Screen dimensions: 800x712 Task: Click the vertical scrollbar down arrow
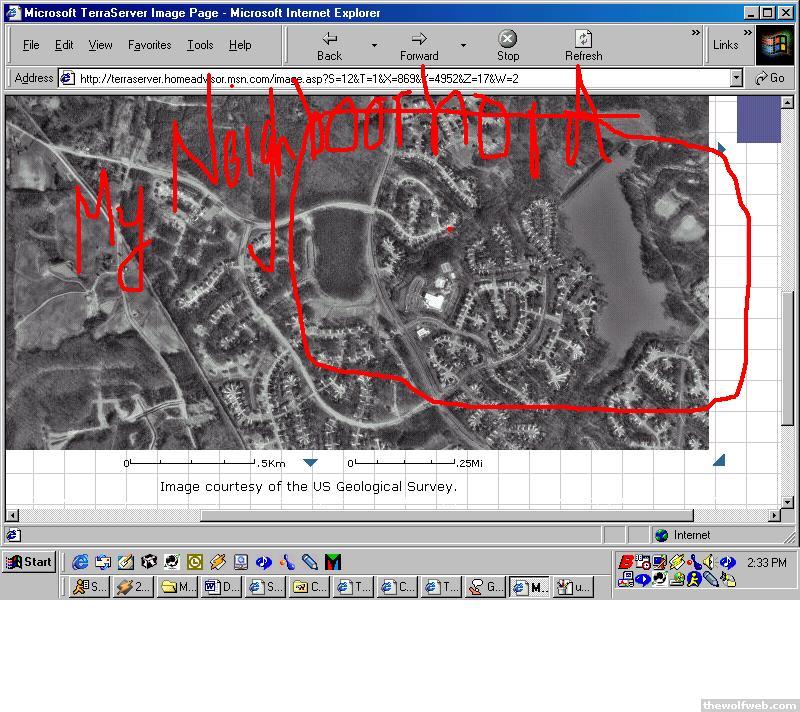point(788,500)
